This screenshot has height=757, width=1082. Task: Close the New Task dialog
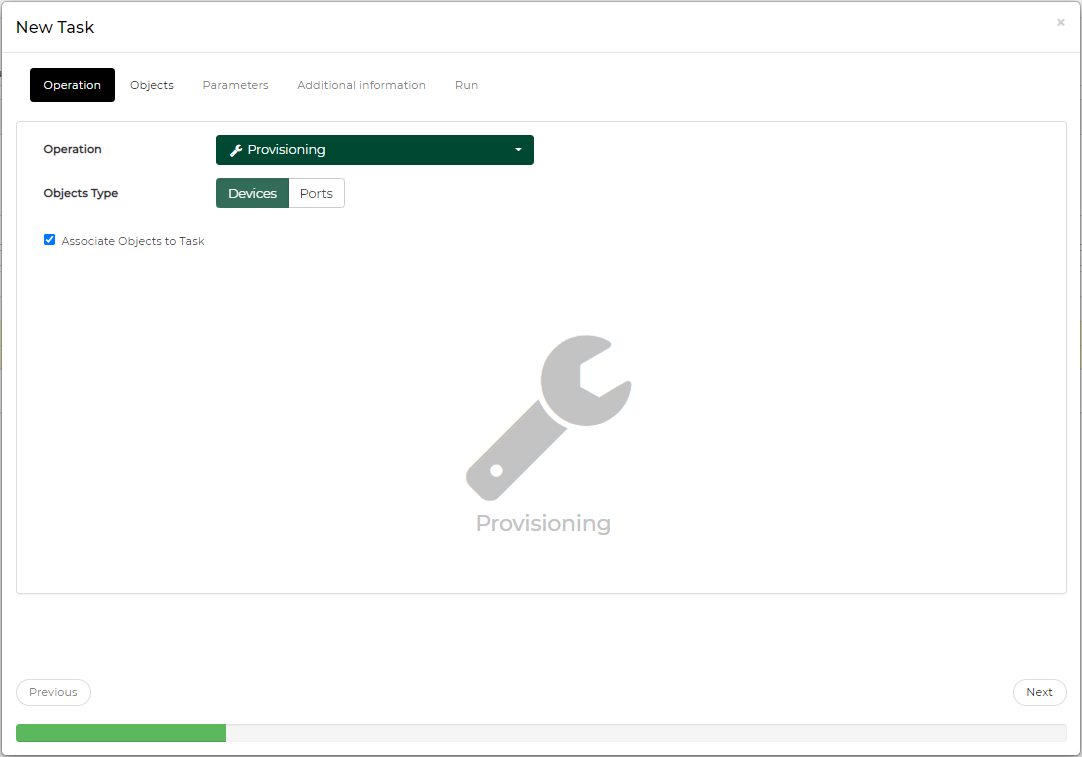(x=1060, y=23)
